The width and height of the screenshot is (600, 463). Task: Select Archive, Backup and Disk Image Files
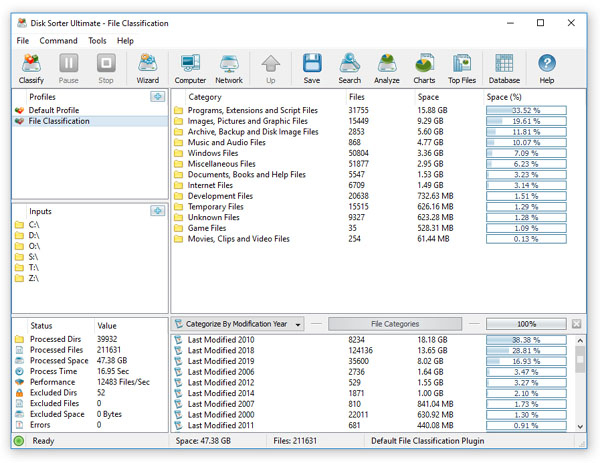coord(253,132)
